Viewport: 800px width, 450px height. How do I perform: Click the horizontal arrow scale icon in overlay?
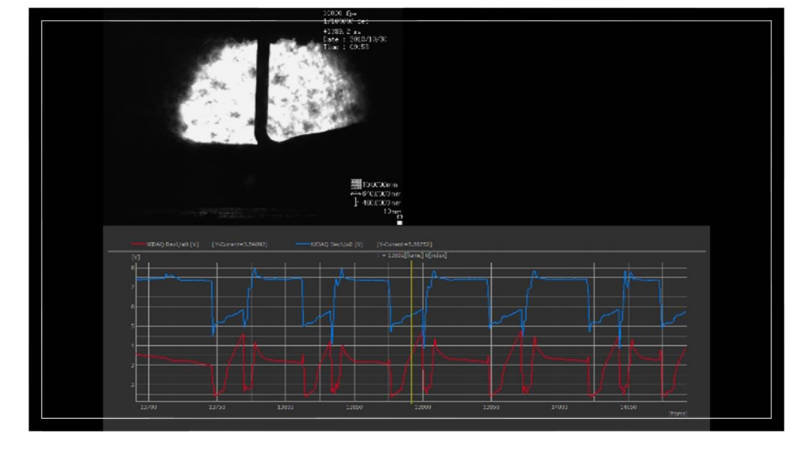356,193
